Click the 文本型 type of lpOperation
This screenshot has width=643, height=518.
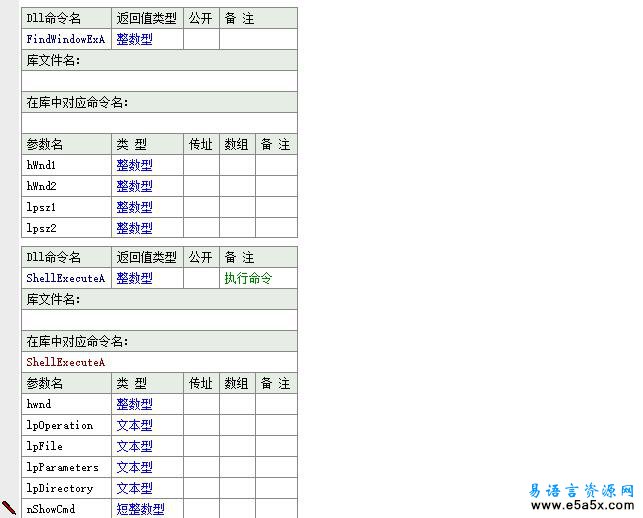click(x=134, y=425)
